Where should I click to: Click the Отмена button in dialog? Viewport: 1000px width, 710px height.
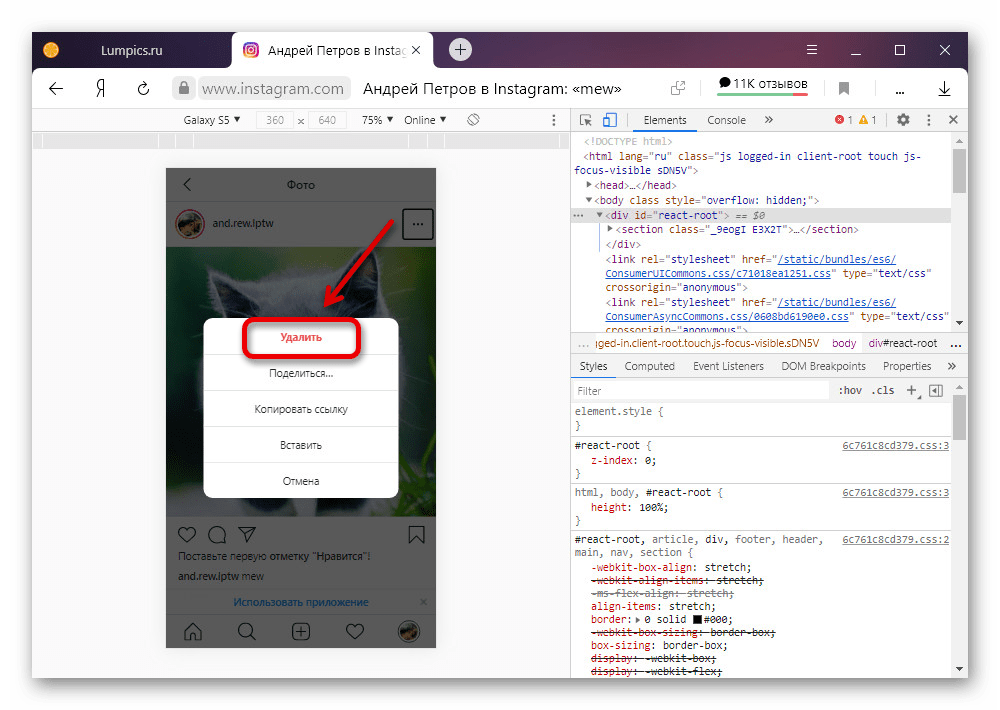(x=301, y=481)
